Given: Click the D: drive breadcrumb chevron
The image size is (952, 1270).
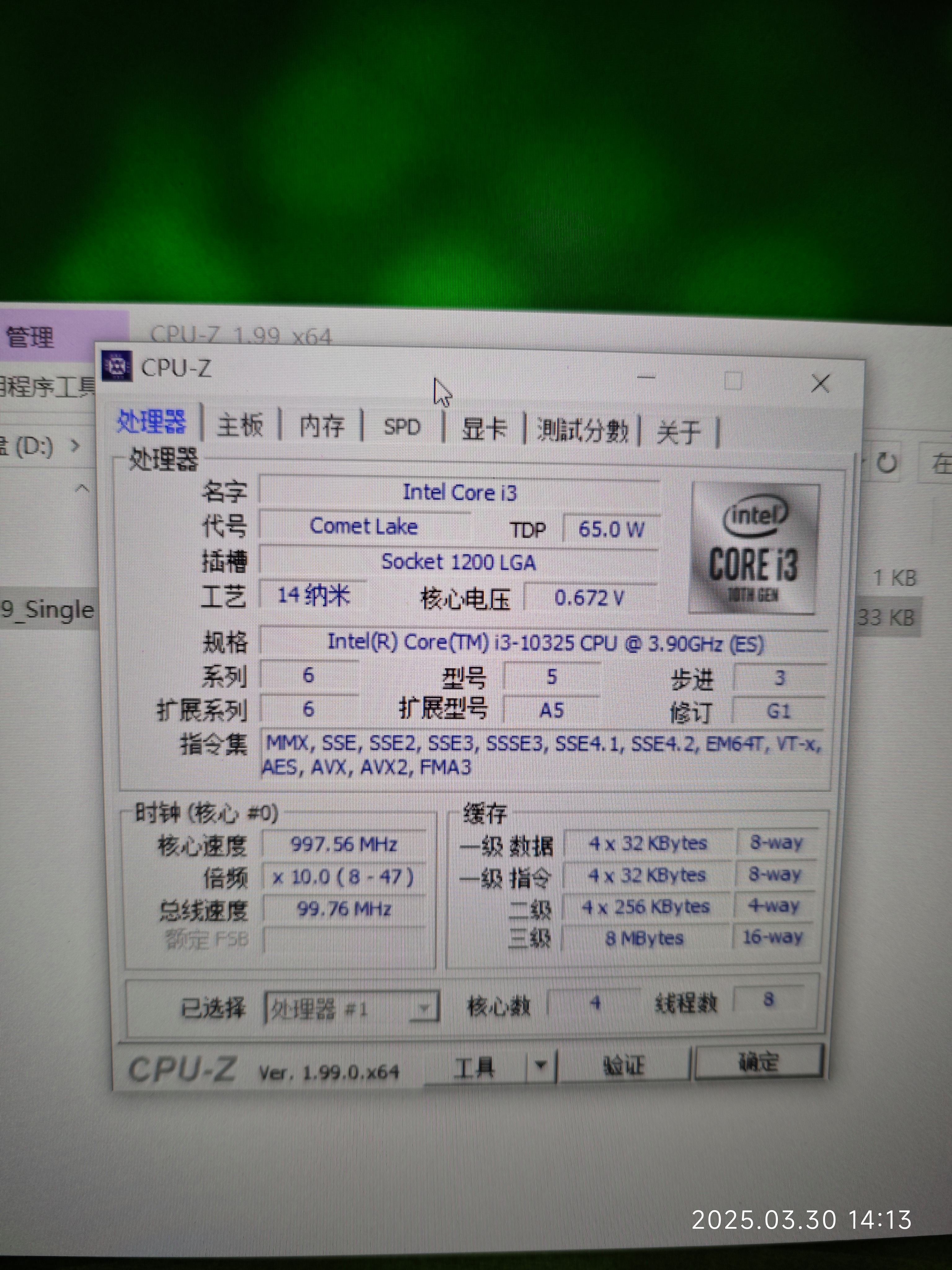Looking at the screenshot, I should (75, 445).
